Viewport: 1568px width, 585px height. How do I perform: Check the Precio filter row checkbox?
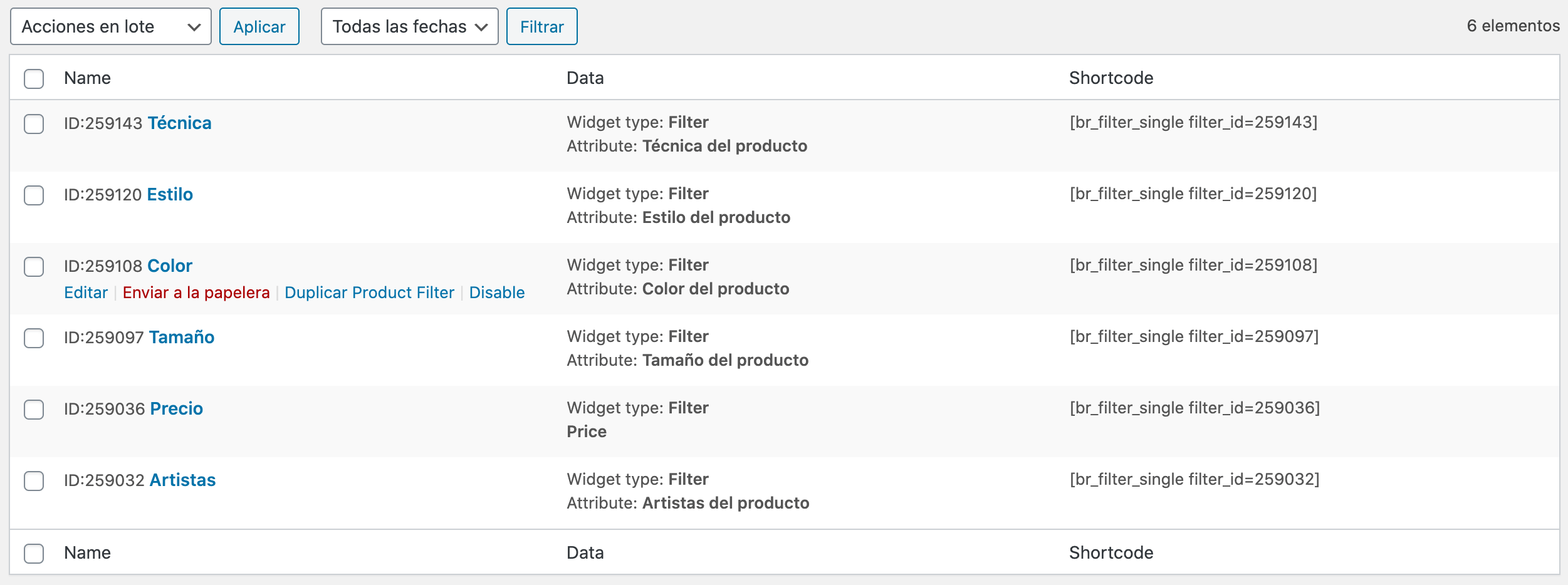(34, 410)
